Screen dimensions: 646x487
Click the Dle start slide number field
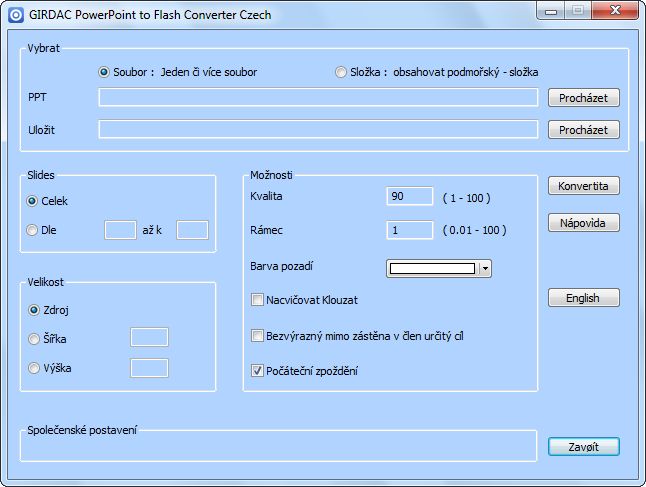tap(120, 230)
